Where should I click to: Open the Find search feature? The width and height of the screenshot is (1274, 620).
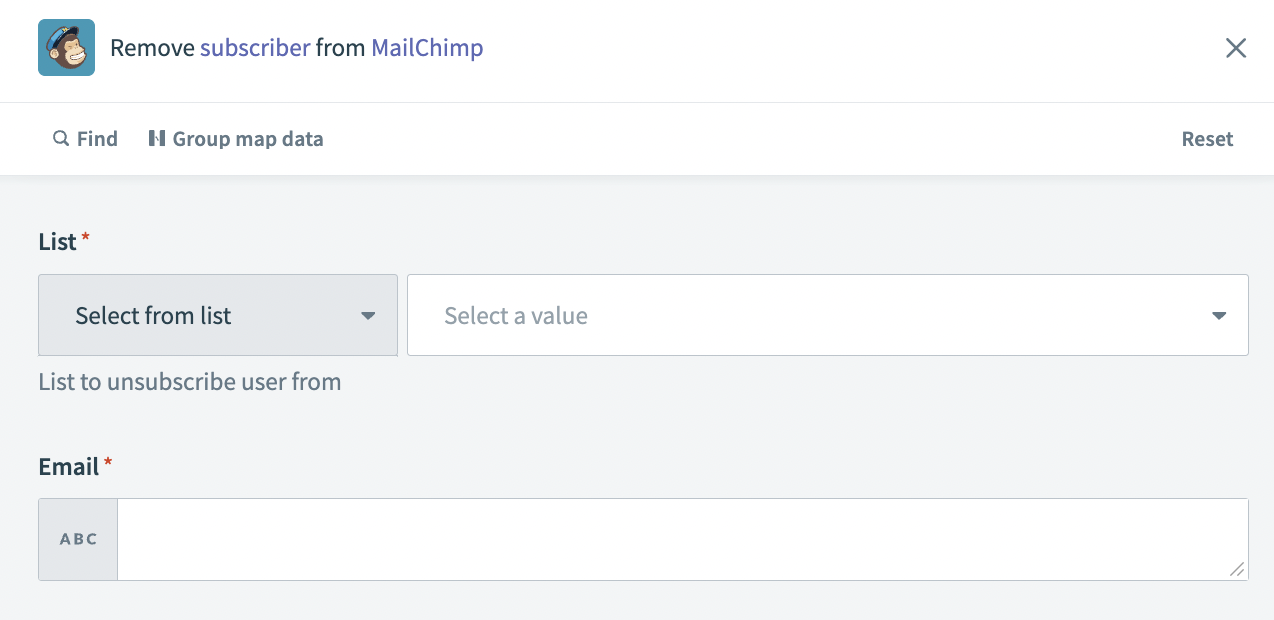85,138
